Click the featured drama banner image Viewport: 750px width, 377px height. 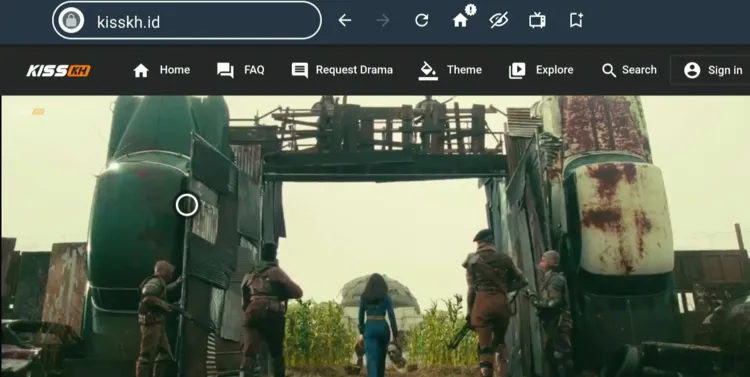tap(375, 236)
